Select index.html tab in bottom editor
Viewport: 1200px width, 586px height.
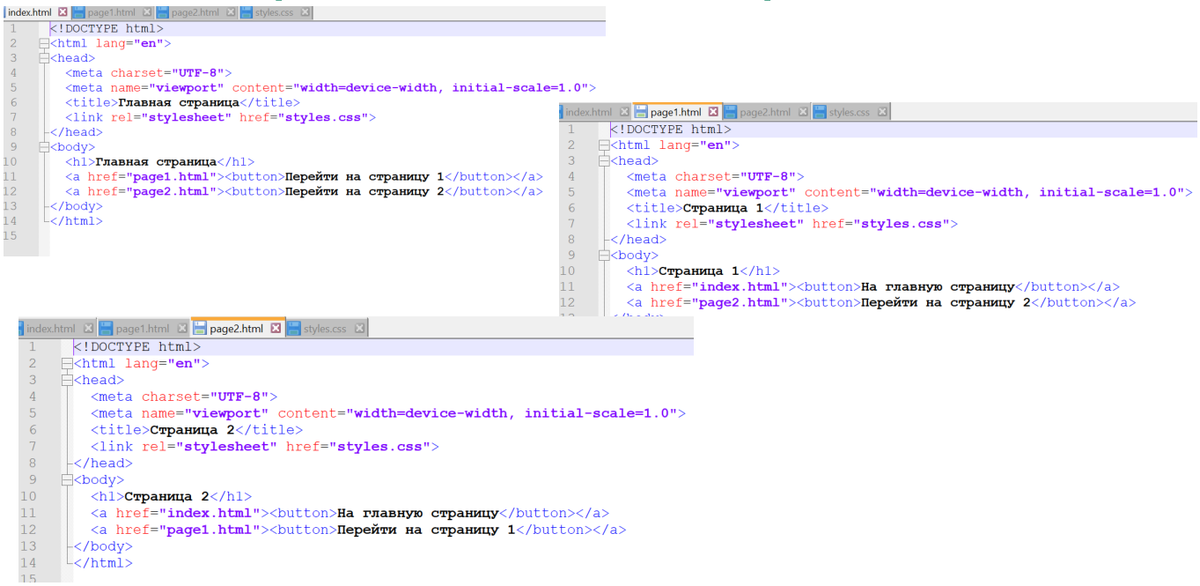pyautogui.click(x=59, y=328)
